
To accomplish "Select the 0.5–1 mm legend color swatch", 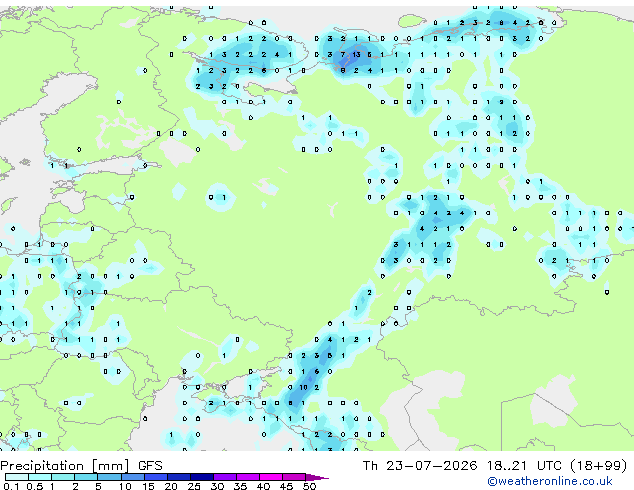I will click(x=40, y=477).
